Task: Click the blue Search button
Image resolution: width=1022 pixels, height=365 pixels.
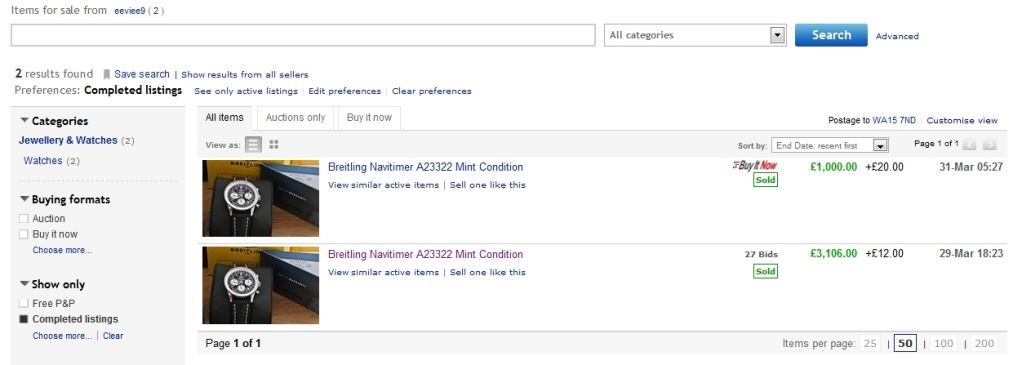Action: tap(831, 35)
